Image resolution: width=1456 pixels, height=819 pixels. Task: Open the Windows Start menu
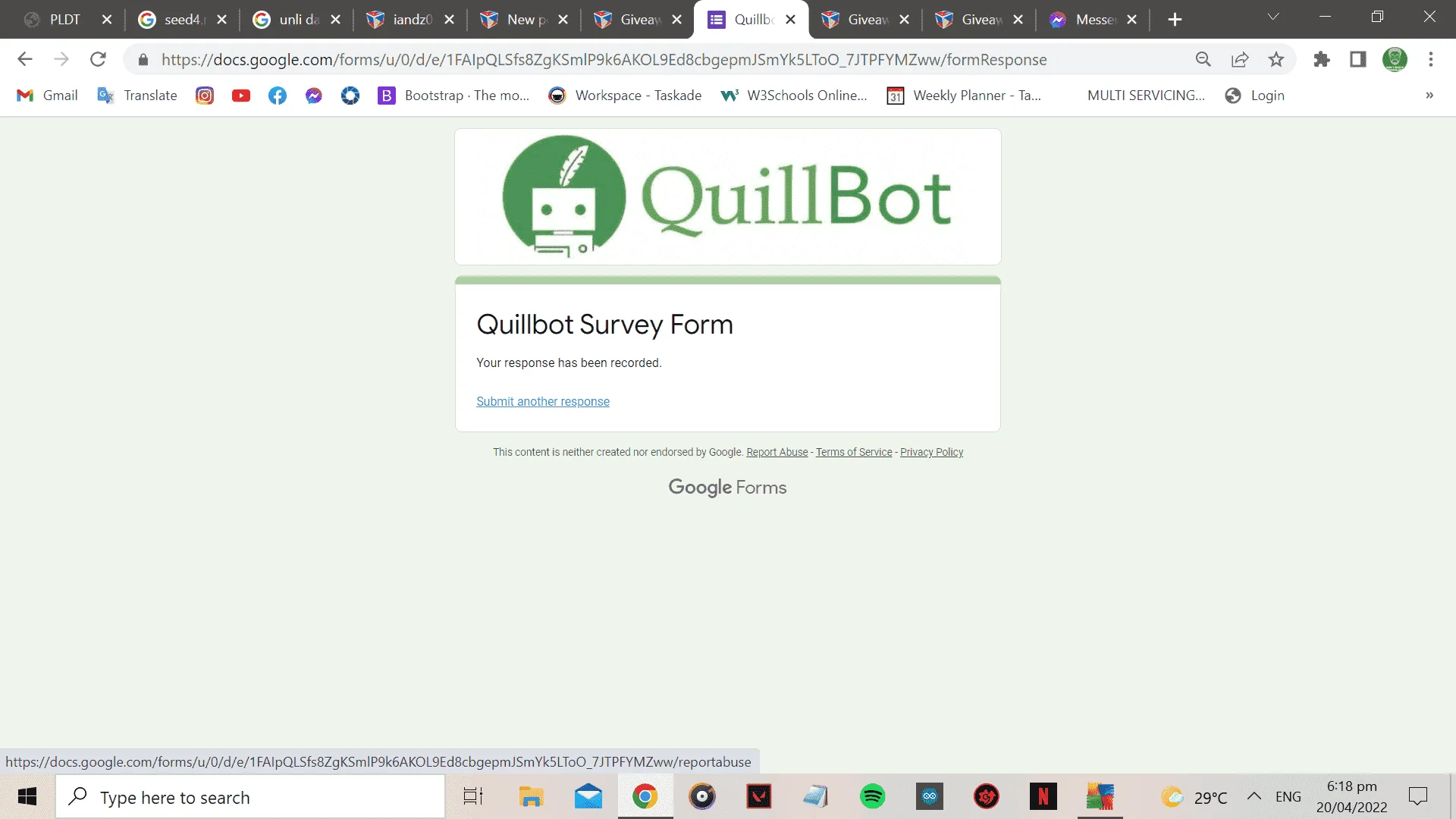tap(27, 797)
